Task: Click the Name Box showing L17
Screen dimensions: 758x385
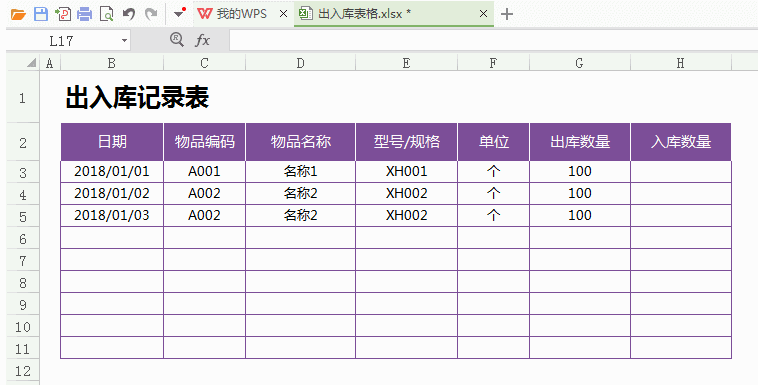Action: [x=62, y=41]
